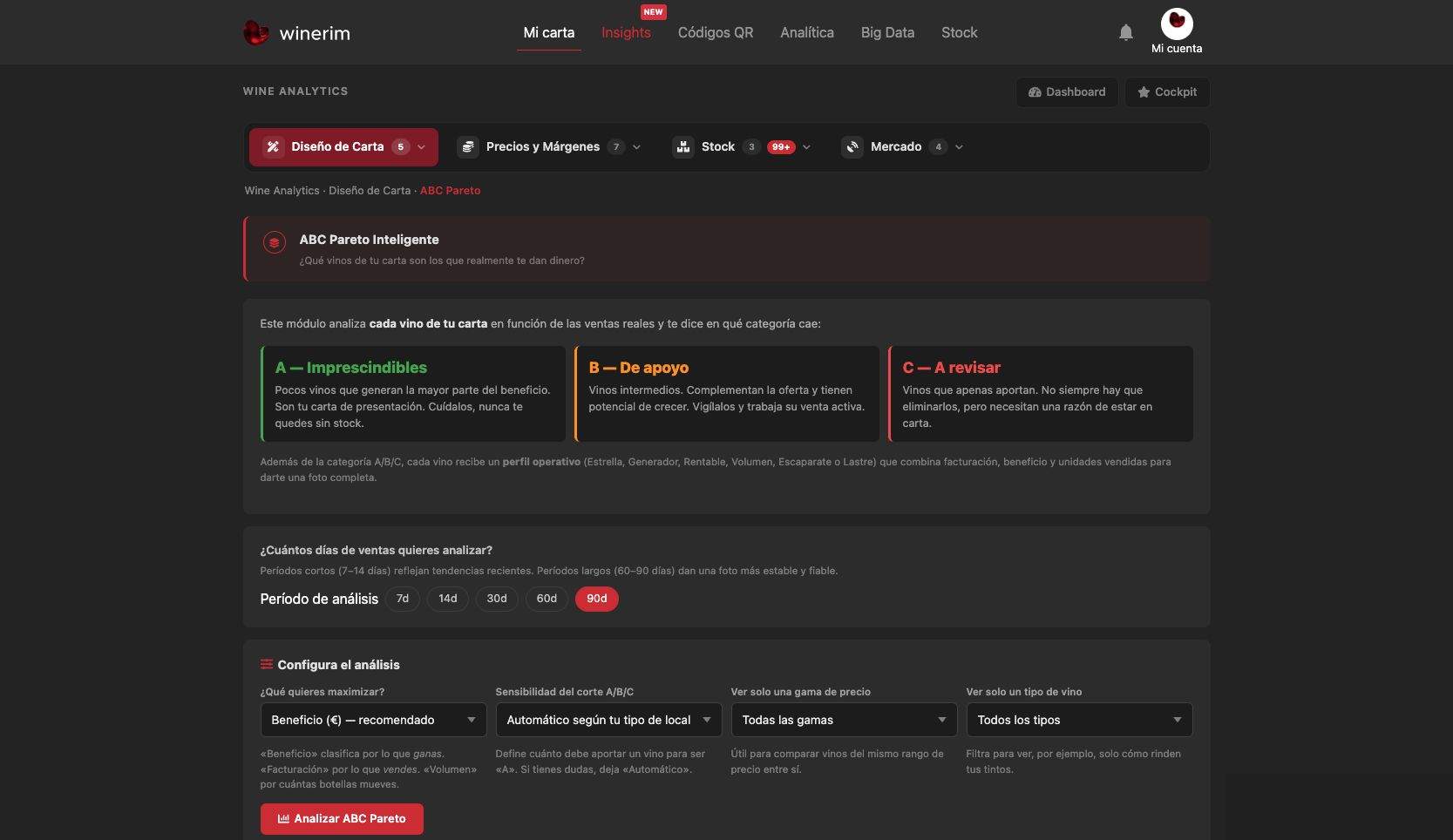Click the Diseño de Carta tools icon

(x=273, y=146)
